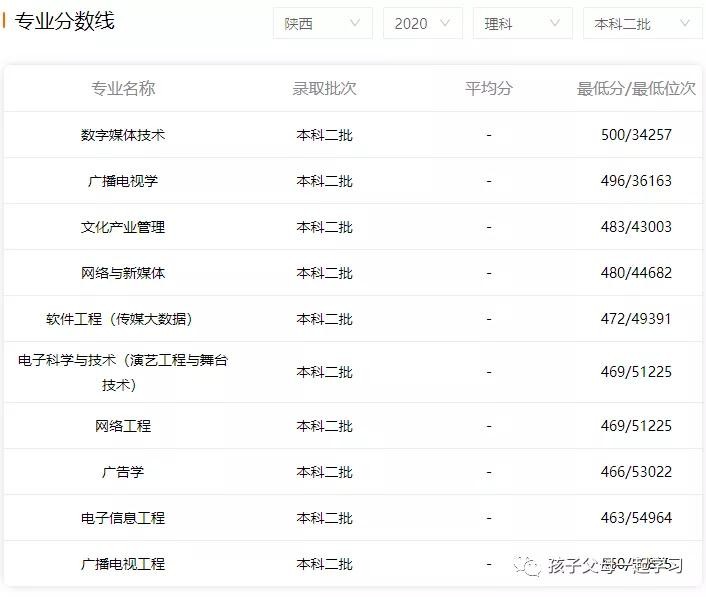This screenshot has width=706, height=597.
Task: Click the 网络与新媒体 major name
Action: pos(123,273)
